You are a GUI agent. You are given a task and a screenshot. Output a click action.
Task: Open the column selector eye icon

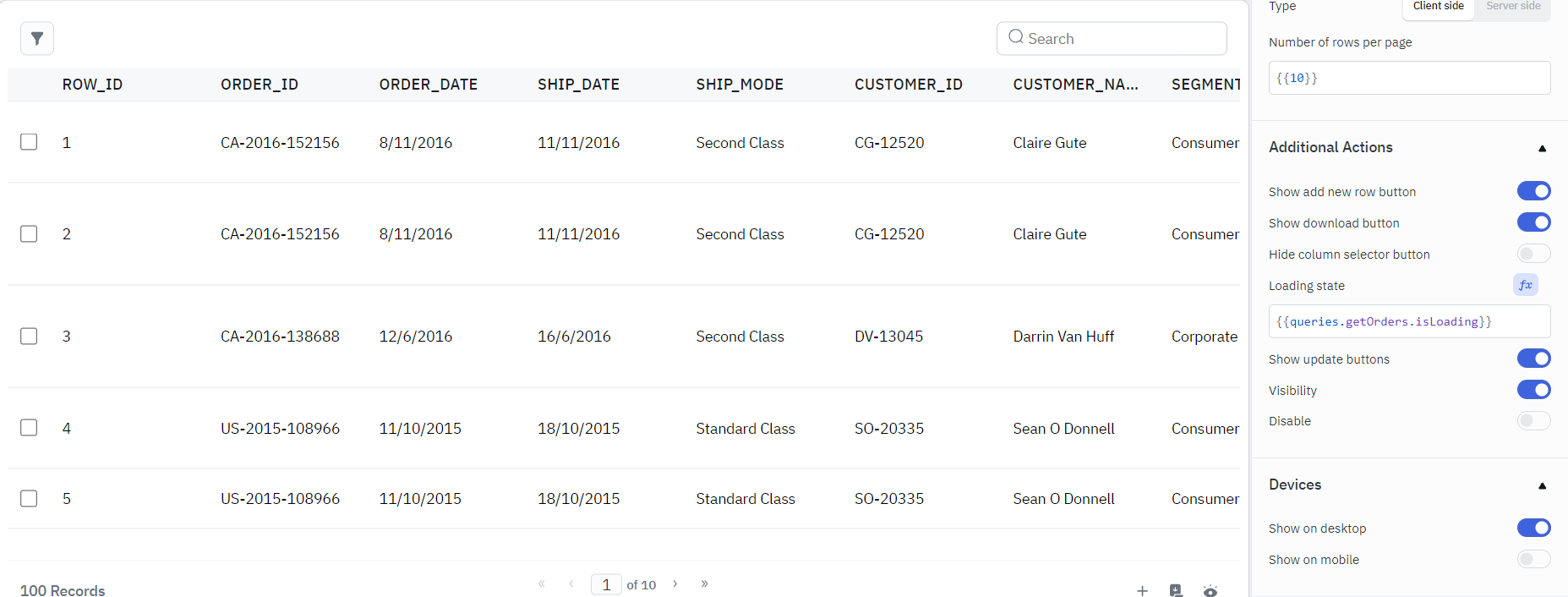click(1210, 591)
